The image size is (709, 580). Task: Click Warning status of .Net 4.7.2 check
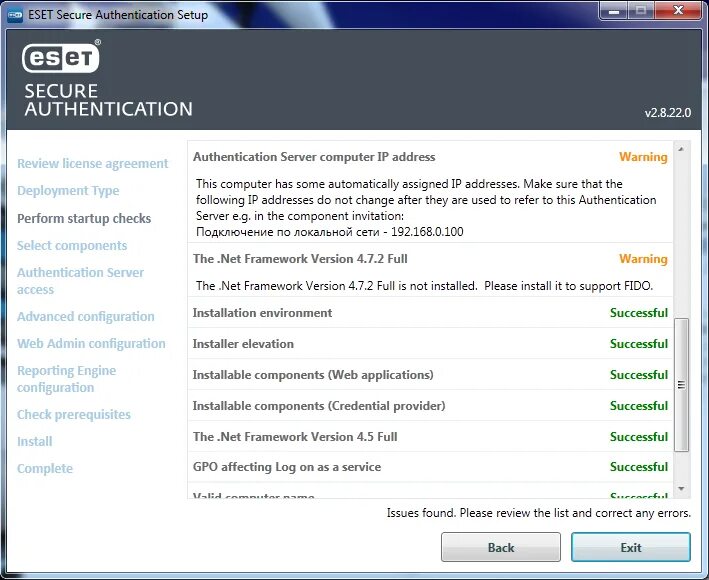point(643,259)
